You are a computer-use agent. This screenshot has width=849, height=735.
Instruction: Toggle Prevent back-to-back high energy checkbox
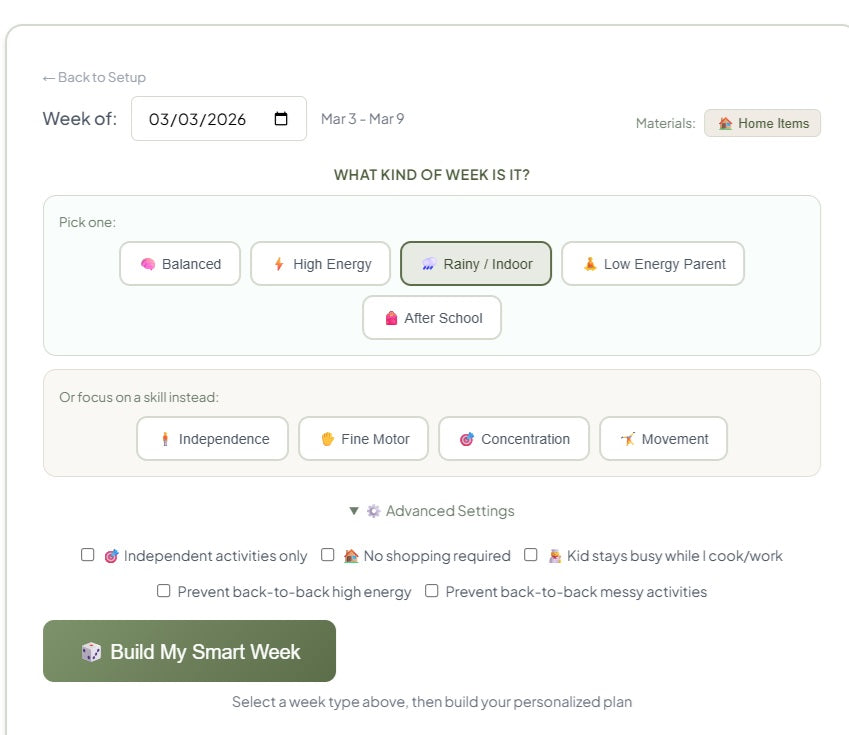[x=164, y=591]
